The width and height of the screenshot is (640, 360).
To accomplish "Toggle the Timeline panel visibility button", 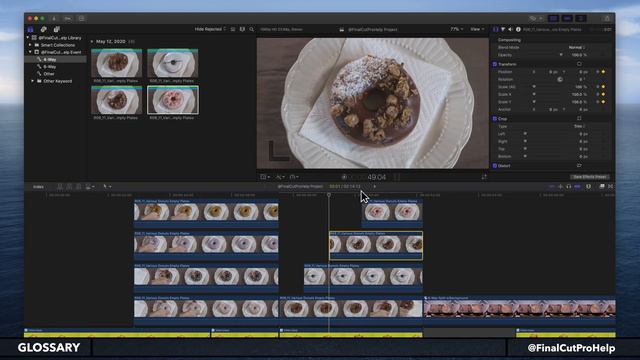I will (567, 18).
